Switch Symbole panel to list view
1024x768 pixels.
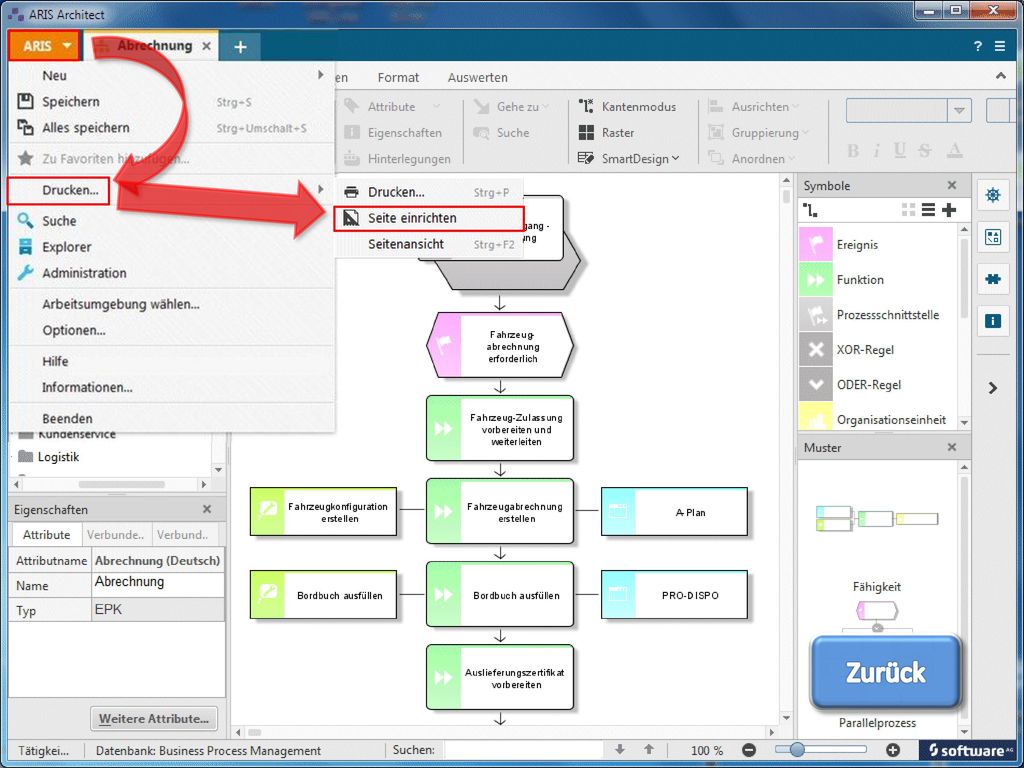pos(928,210)
